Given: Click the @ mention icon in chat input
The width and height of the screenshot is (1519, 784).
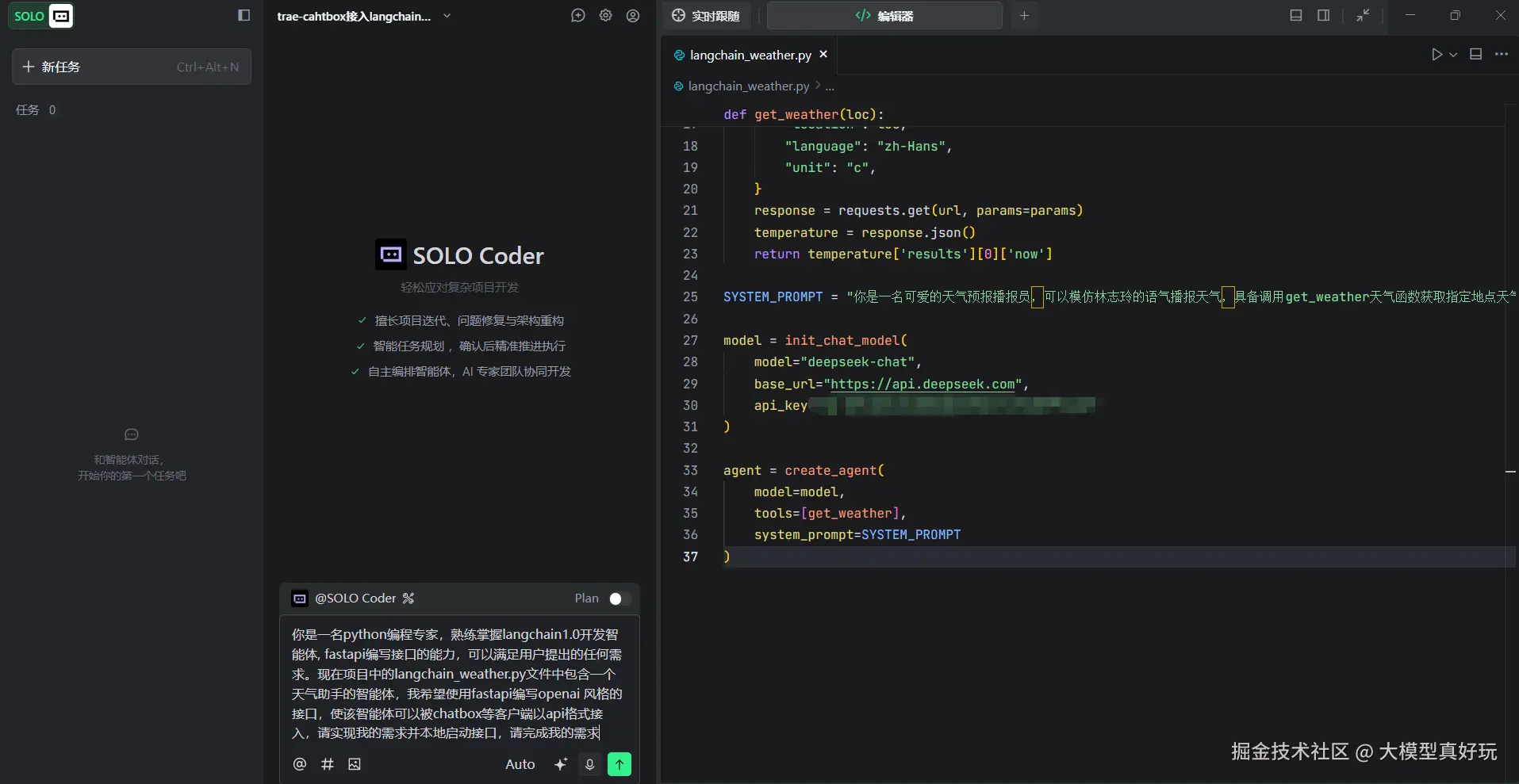Looking at the screenshot, I should 300,764.
